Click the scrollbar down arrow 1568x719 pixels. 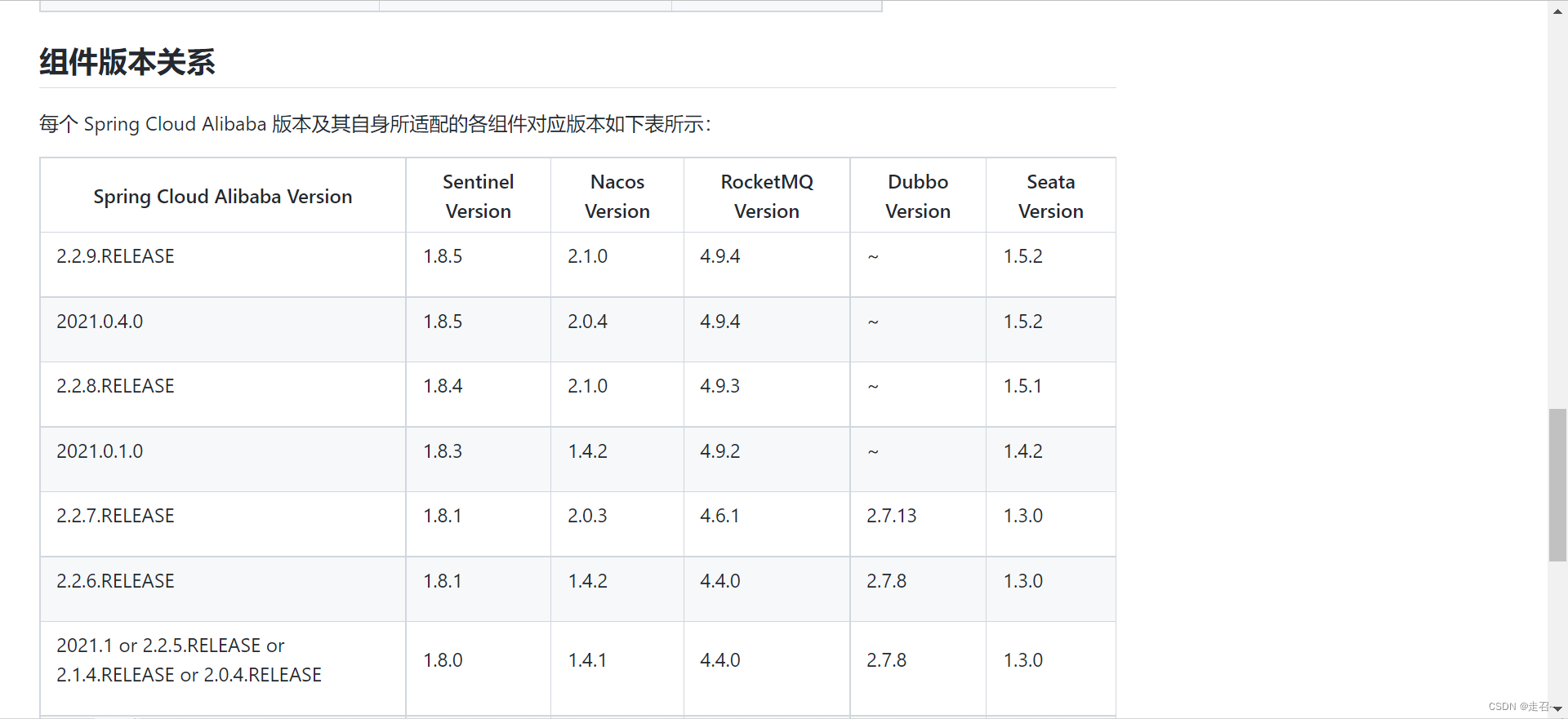click(1557, 709)
